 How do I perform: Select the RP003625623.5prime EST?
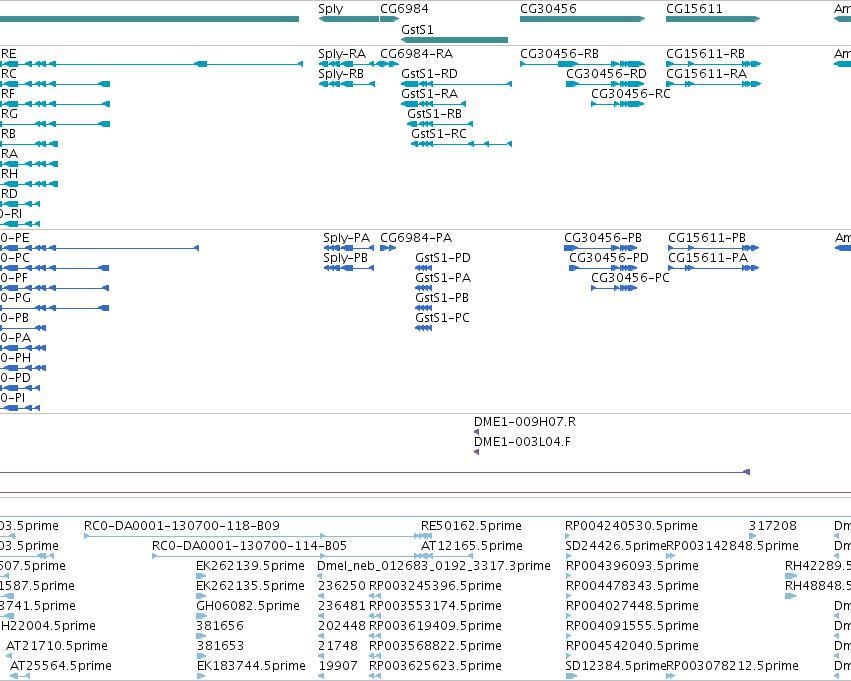tap(374, 676)
